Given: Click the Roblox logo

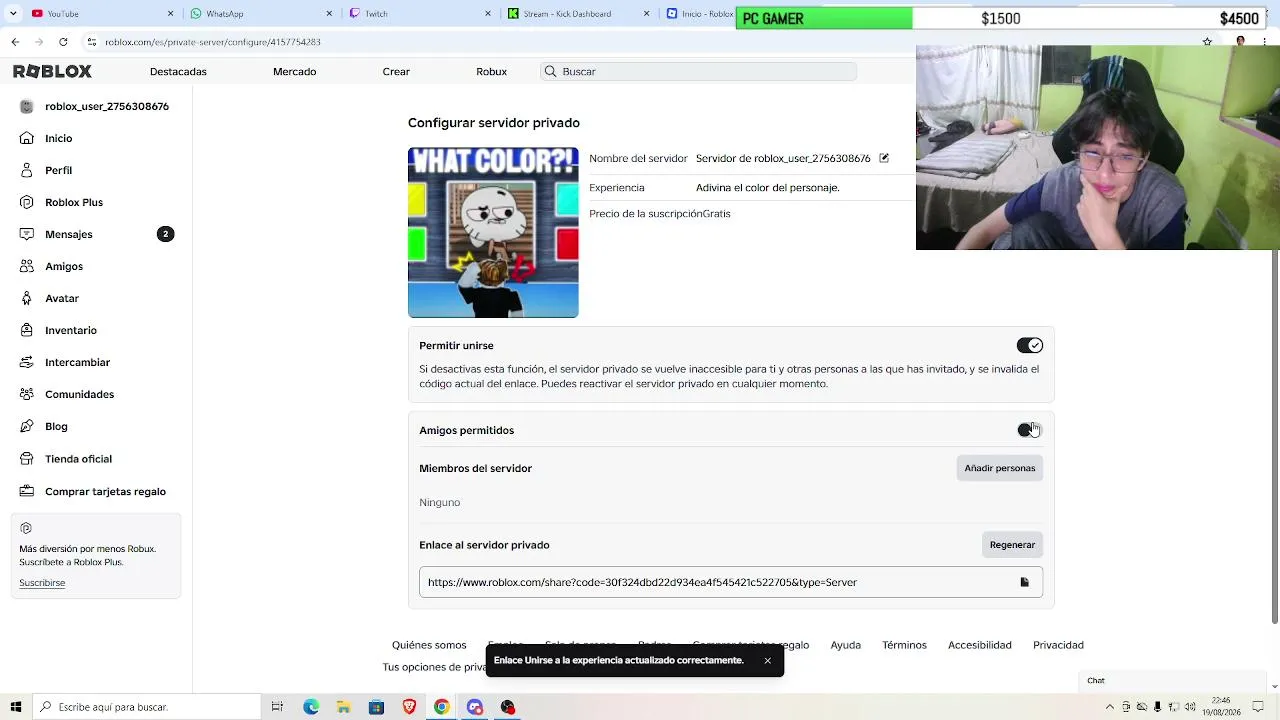Looking at the screenshot, I should point(52,71).
